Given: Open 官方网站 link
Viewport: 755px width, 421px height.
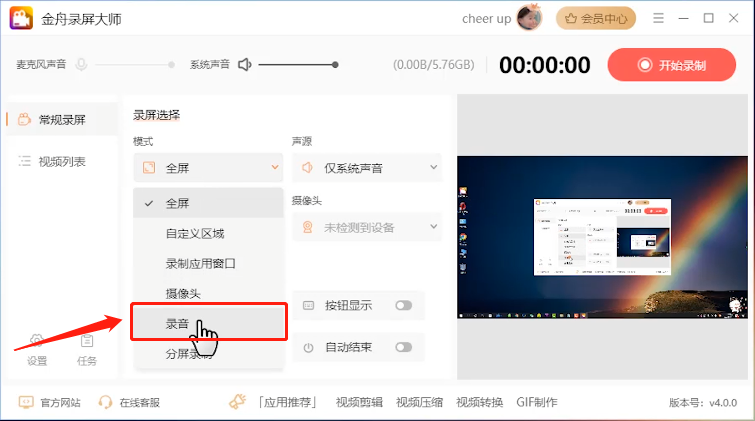Looking at the screenshot, I should click(x=61, y=402).
